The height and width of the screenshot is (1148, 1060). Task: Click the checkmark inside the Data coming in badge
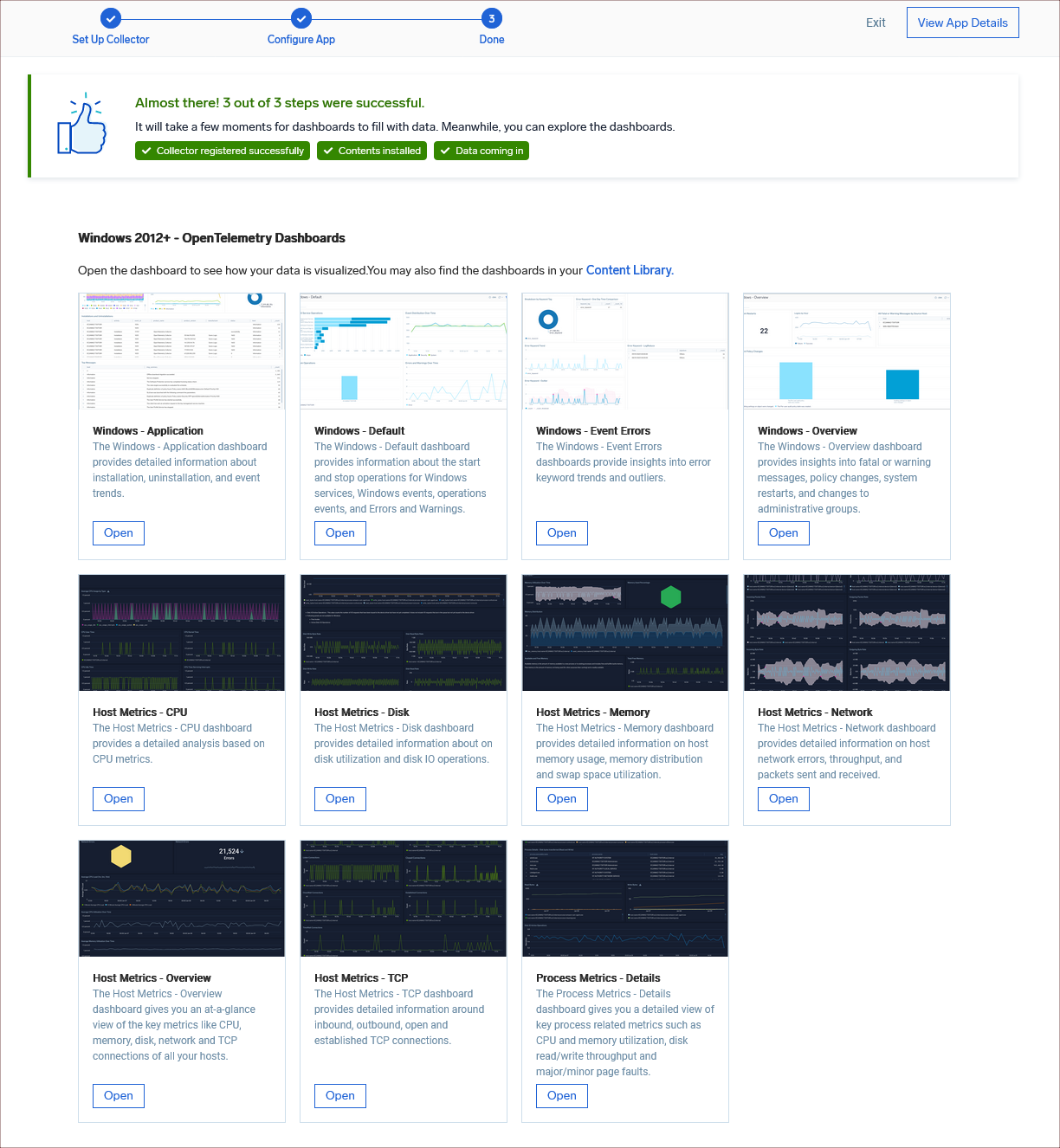pyautogui.click(x=445, y=151)
